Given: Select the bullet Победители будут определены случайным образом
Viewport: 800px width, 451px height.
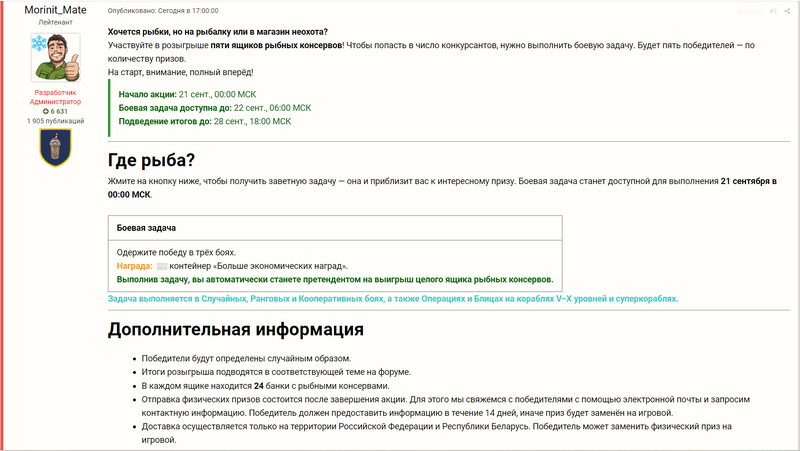Looking at the screenshot, I should click(x=246, y=359).
